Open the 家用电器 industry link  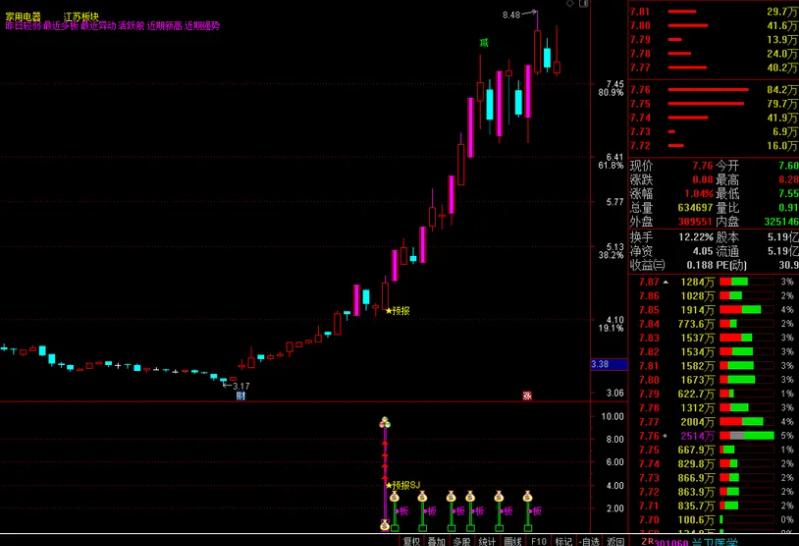(x=17, y=17)
